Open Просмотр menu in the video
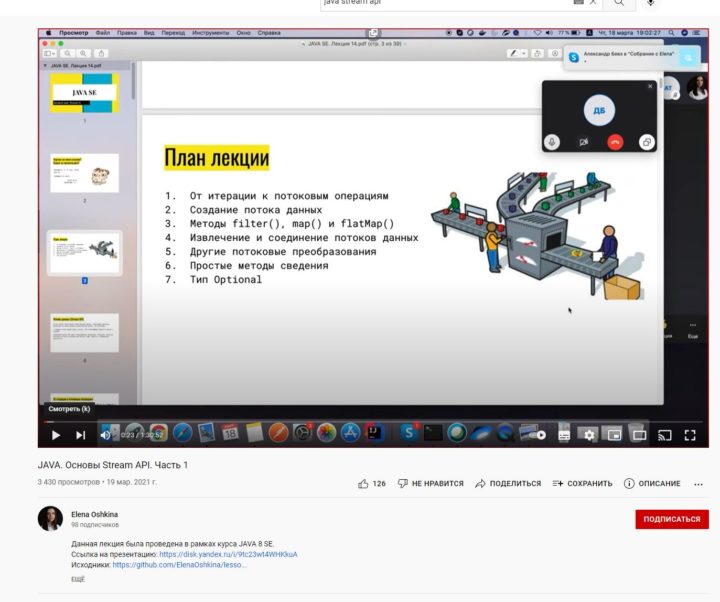Screen dimensions: 720x602 pos(73,33)
